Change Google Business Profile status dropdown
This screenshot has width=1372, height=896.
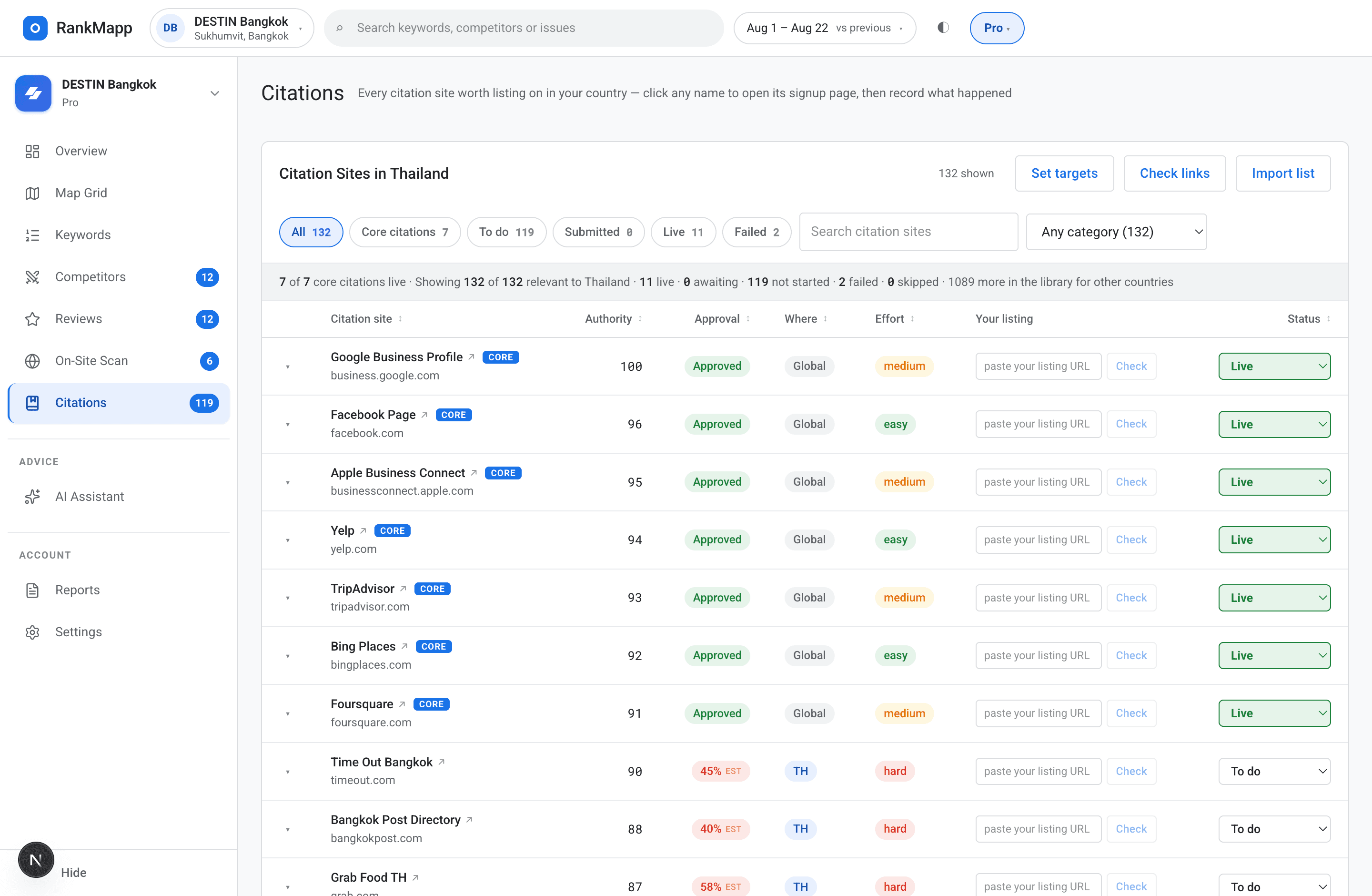pyautogui.click(x=1274, y=366)
